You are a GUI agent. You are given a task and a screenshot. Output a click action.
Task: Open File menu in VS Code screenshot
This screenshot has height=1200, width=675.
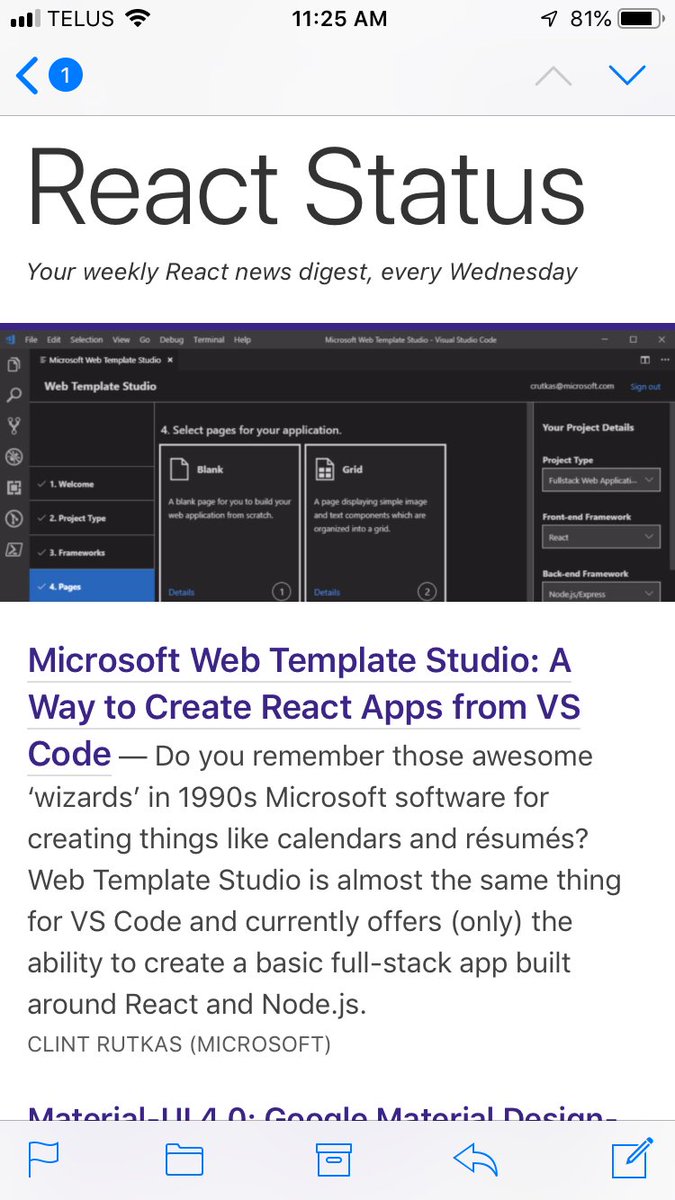pos(31,340)
